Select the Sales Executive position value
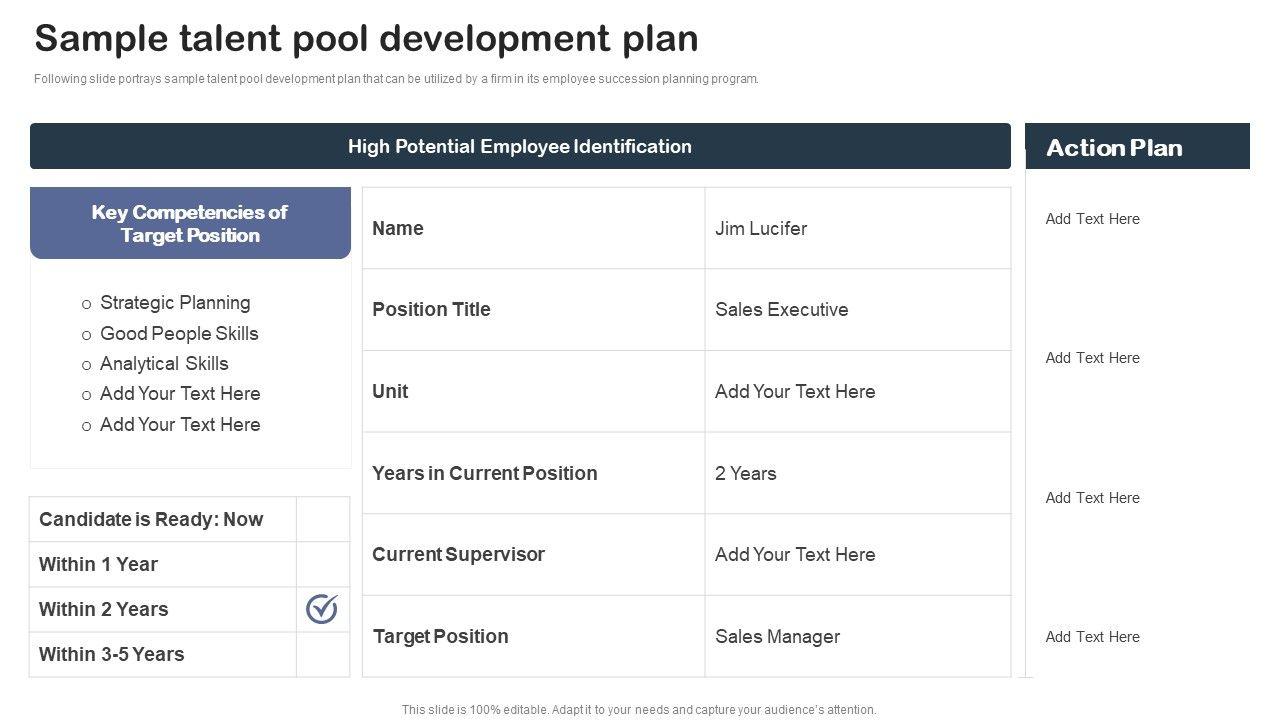This screenshot has width=1280, height=720. coord(781,309)
